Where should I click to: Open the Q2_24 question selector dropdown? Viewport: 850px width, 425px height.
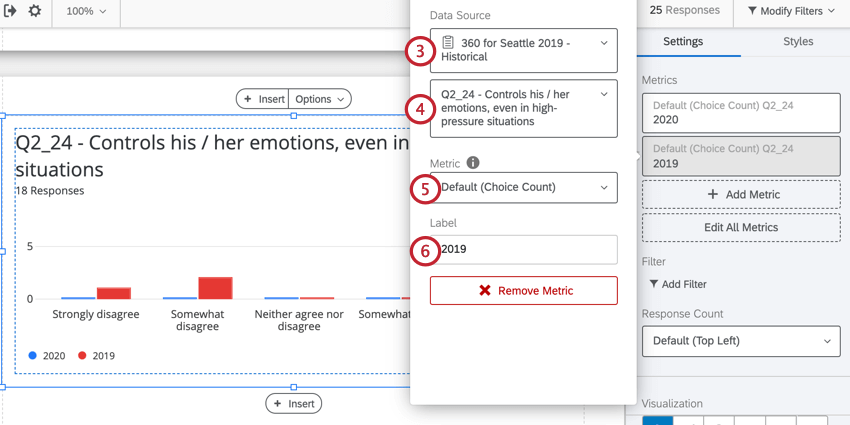pyautogui.click(x=524, y=108)
